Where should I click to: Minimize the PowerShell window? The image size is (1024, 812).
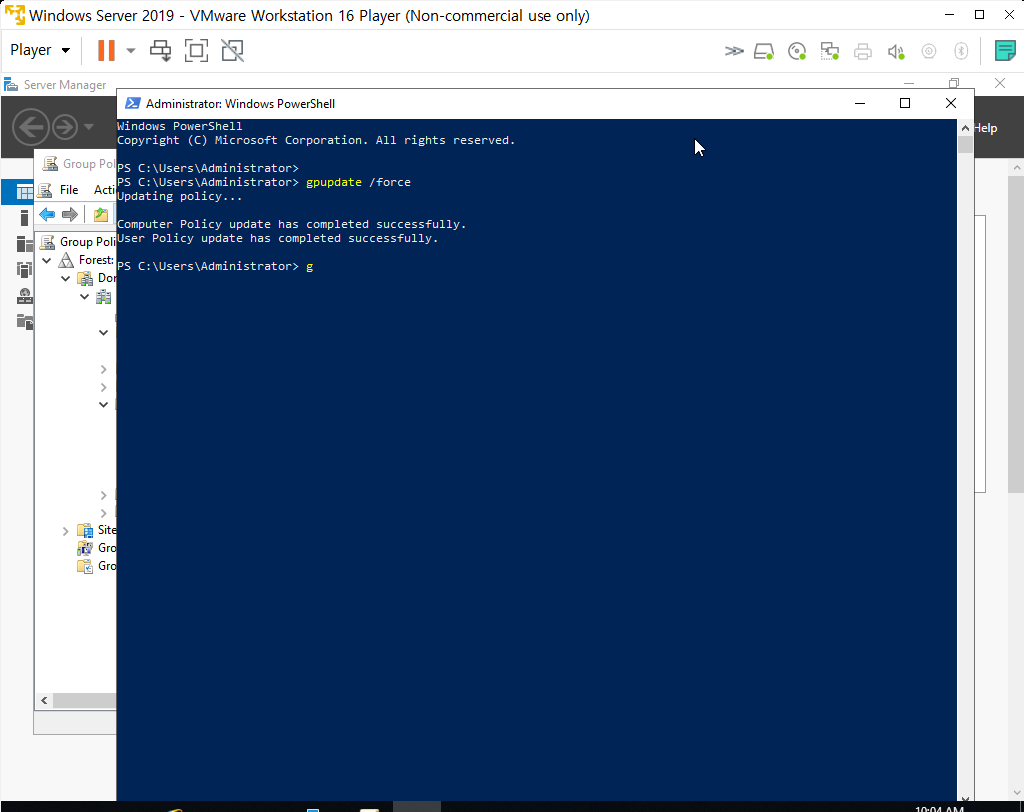click(859, 103)
